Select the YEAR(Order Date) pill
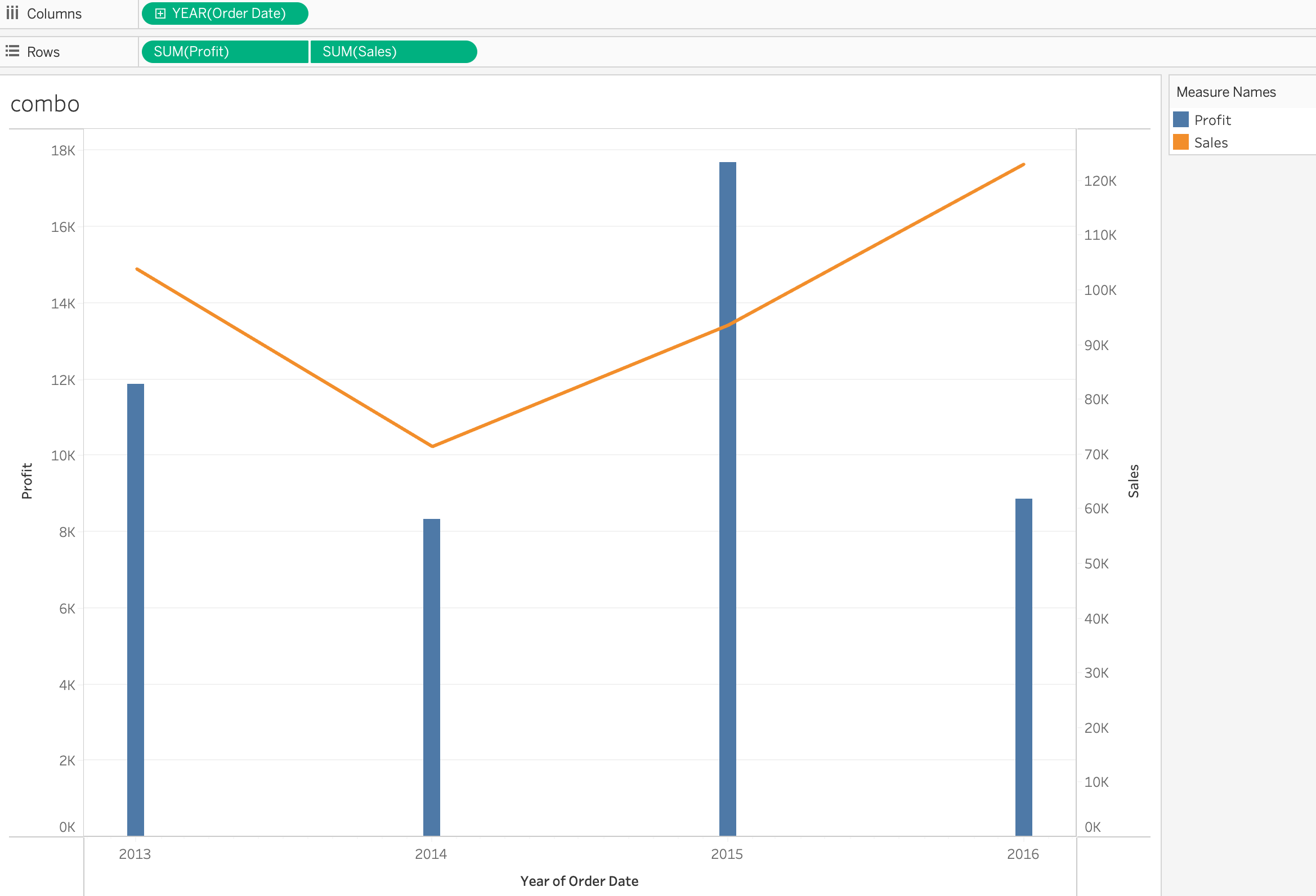Viewport: 1316px width, 896px height. (x=229, y=14)
